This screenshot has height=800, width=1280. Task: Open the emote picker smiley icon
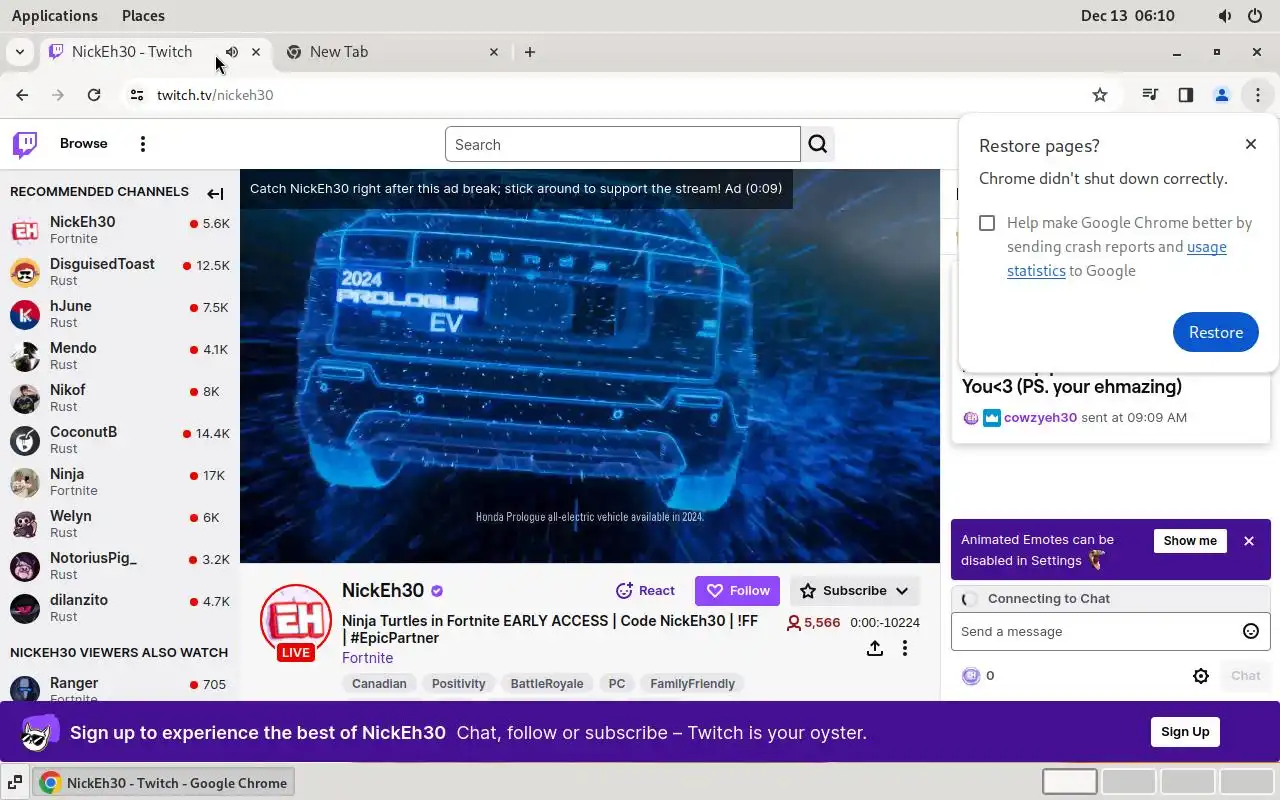(1250, 631)
